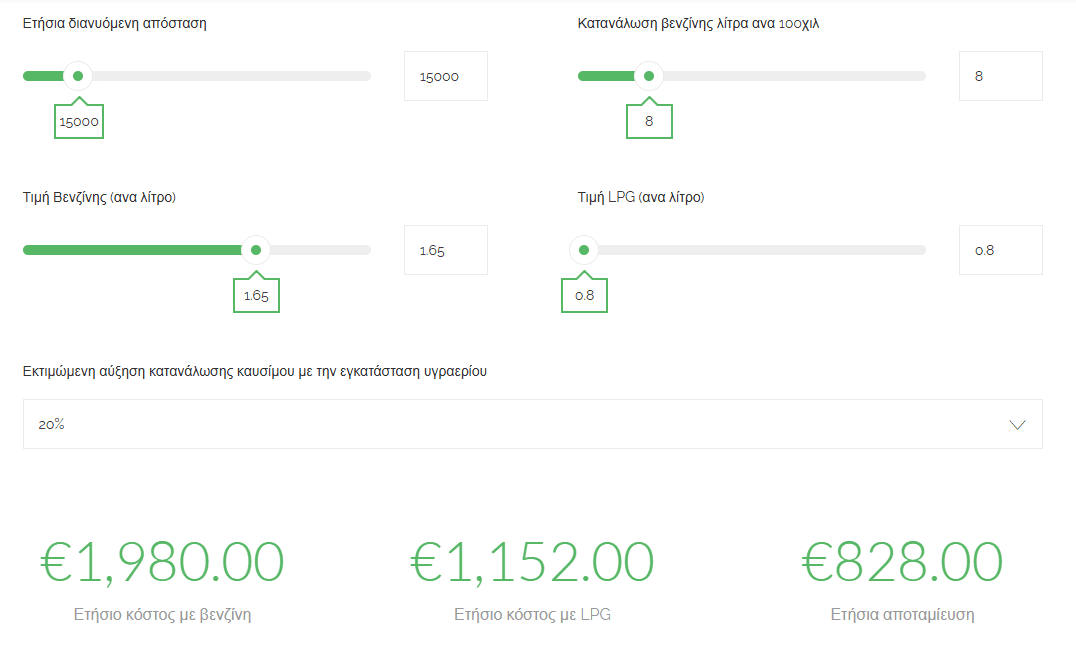
Task: Click the €1,980.00 annual petrol cost
Action: pos(162,562)
